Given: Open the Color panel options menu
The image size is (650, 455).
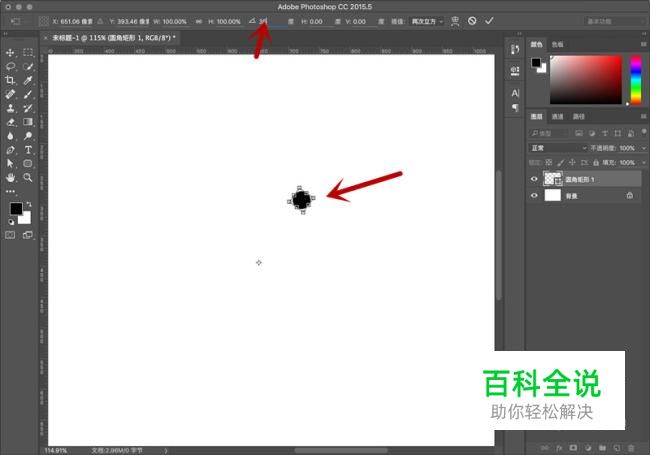Looking at the screenshot, I should pyautogui.click(x=643, y=44).
